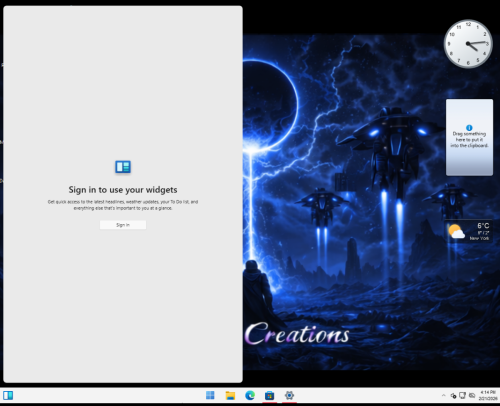Click the clipboard drop gadget panel
The height and width of the screenshot is (406, 500).
469,137
